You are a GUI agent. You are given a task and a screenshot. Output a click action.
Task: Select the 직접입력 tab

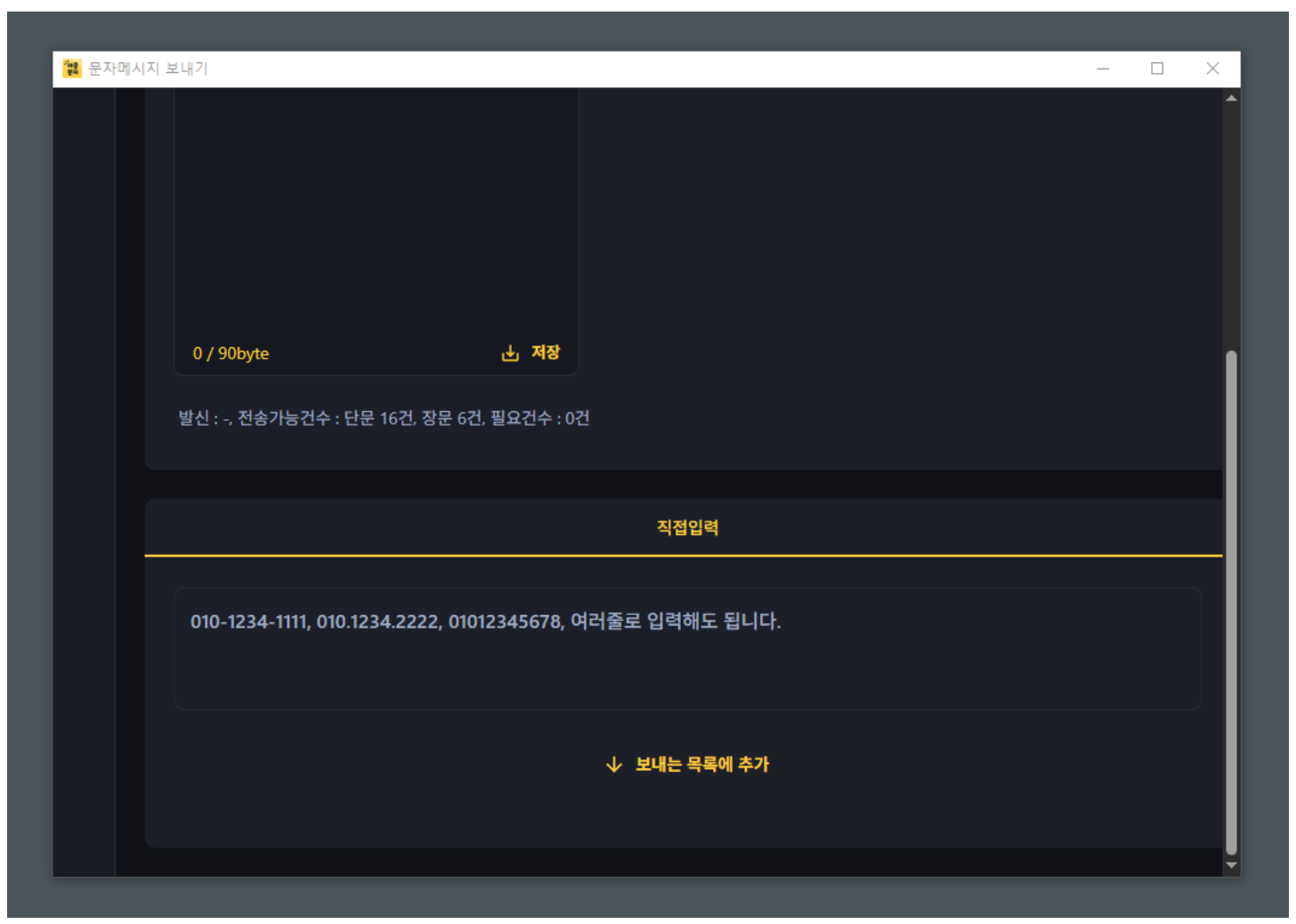click(687, 528)
